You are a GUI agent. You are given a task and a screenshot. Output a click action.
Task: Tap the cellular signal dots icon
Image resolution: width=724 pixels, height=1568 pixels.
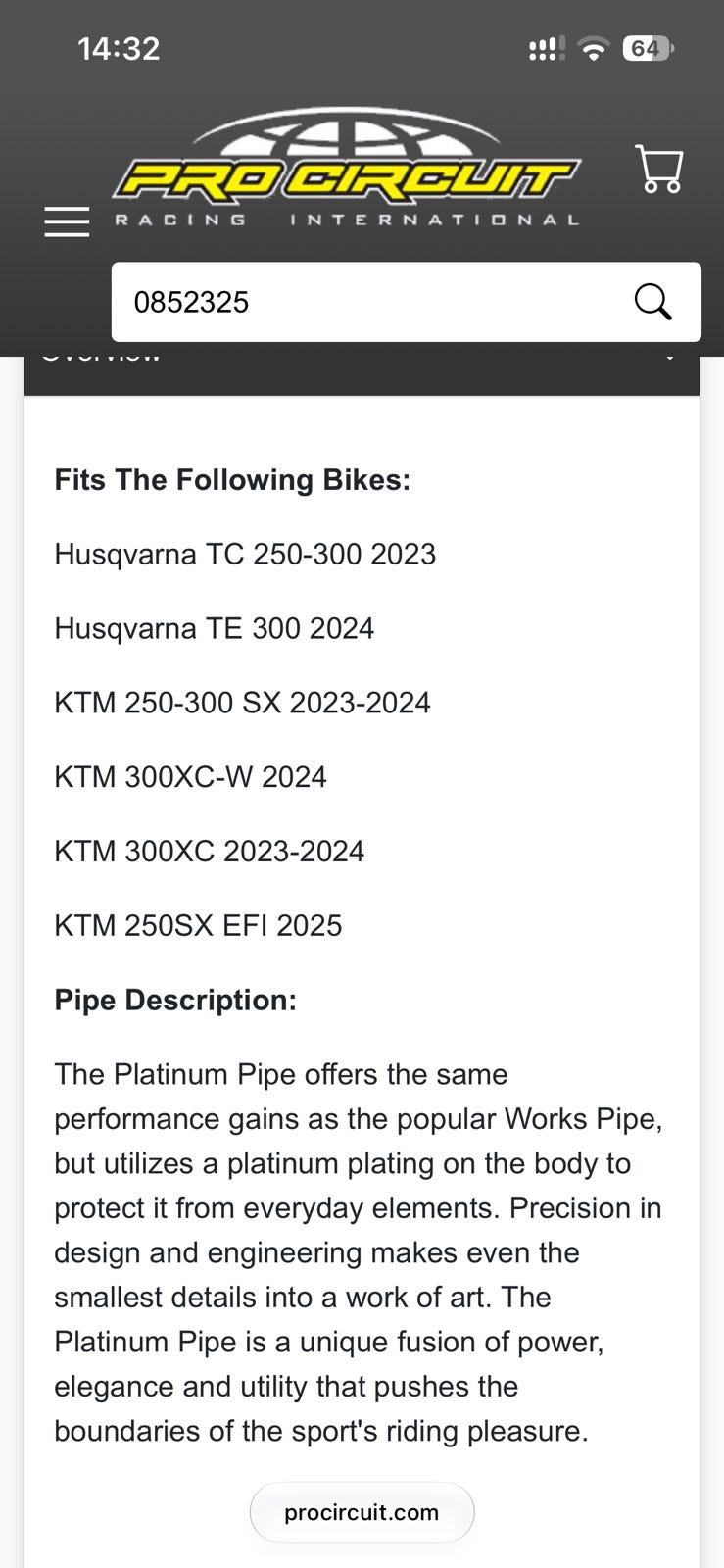coord(546,49)
